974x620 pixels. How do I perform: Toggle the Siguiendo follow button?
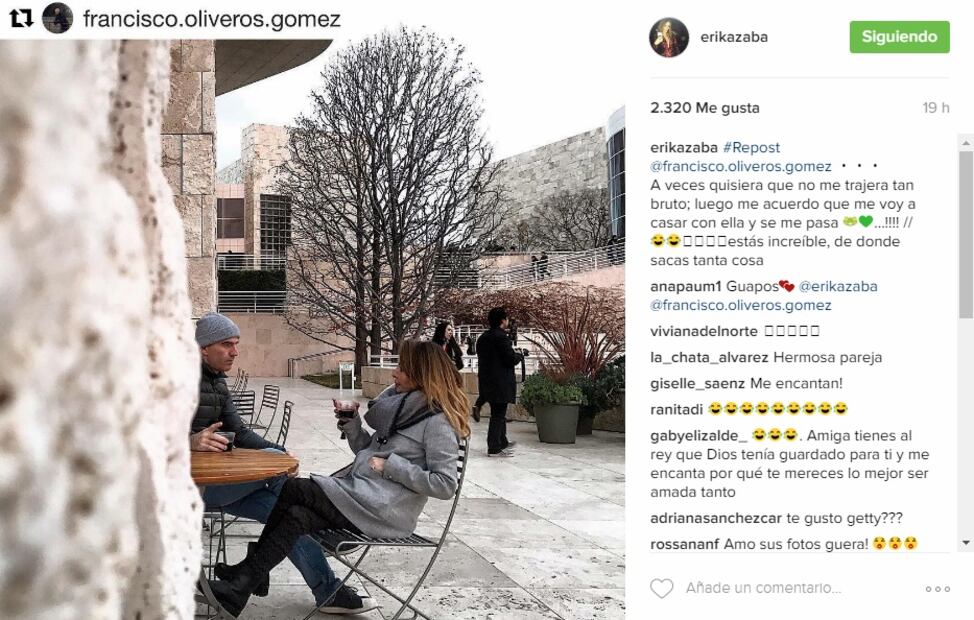click(x=899, y=37)
